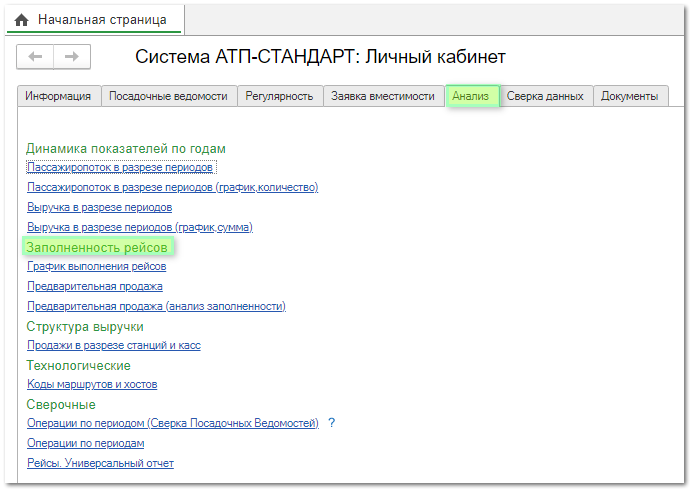693x492 pixels.
Task: Open the Сверка данных tab
Action: click(545, 96)
